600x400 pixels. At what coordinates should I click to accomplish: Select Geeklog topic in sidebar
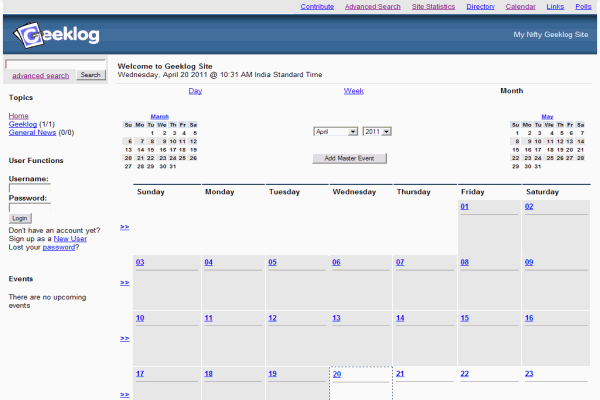point(22,124)
